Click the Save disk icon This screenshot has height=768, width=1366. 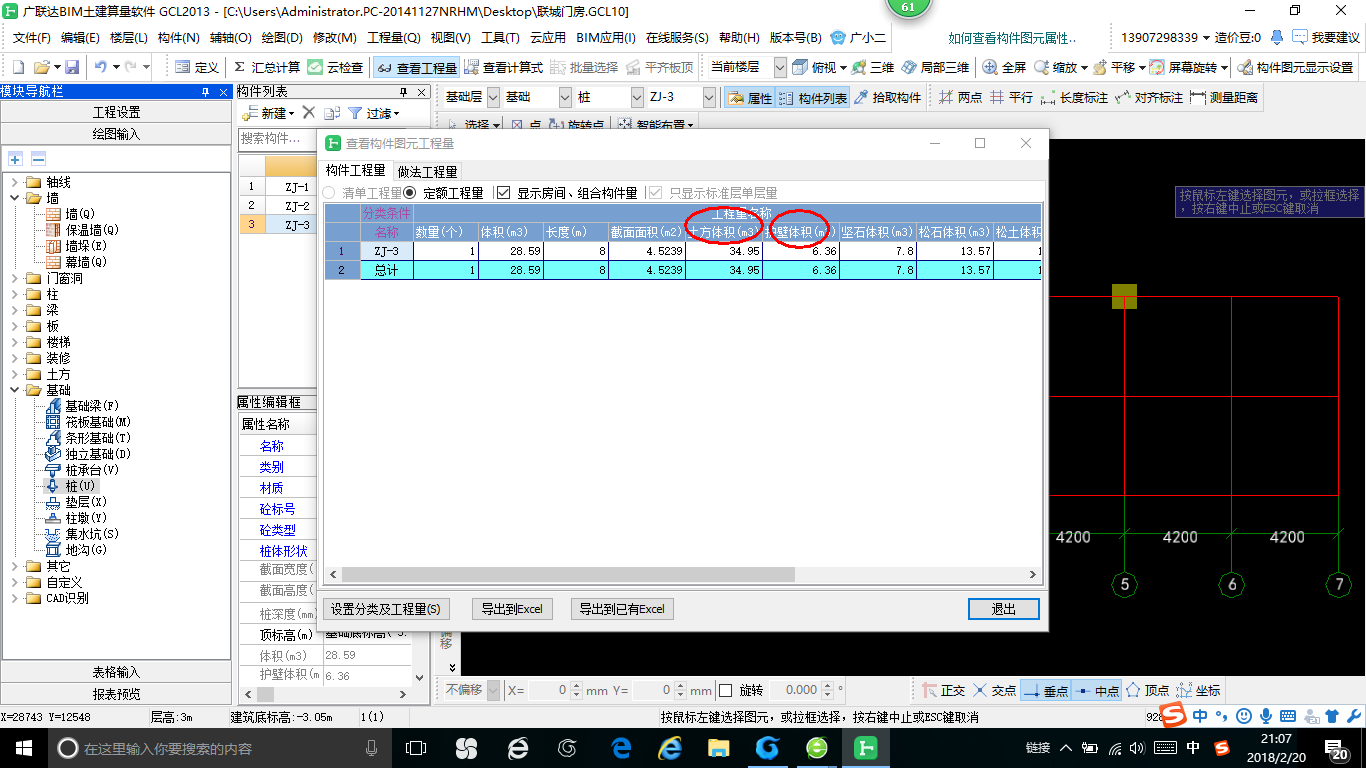[72, 67]
